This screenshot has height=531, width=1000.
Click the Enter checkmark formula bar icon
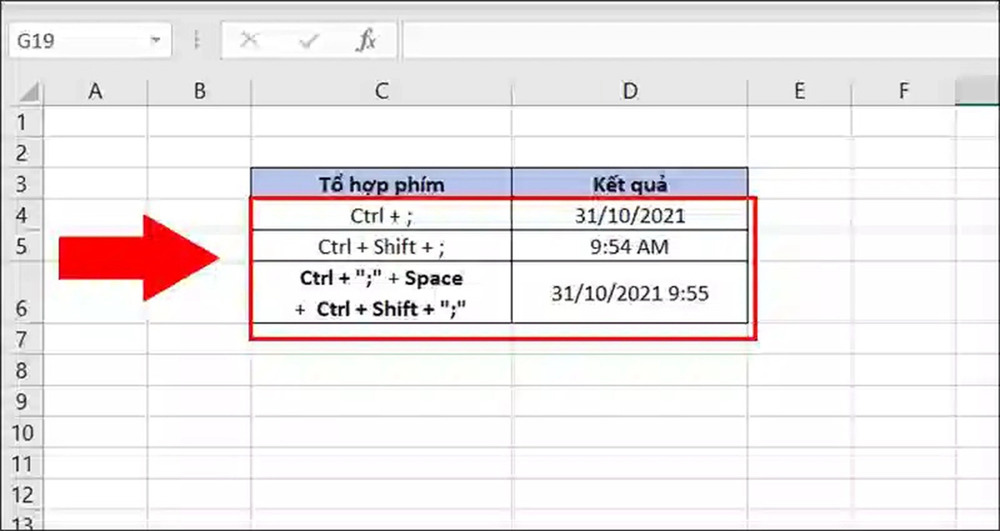[x=309, y=41]
